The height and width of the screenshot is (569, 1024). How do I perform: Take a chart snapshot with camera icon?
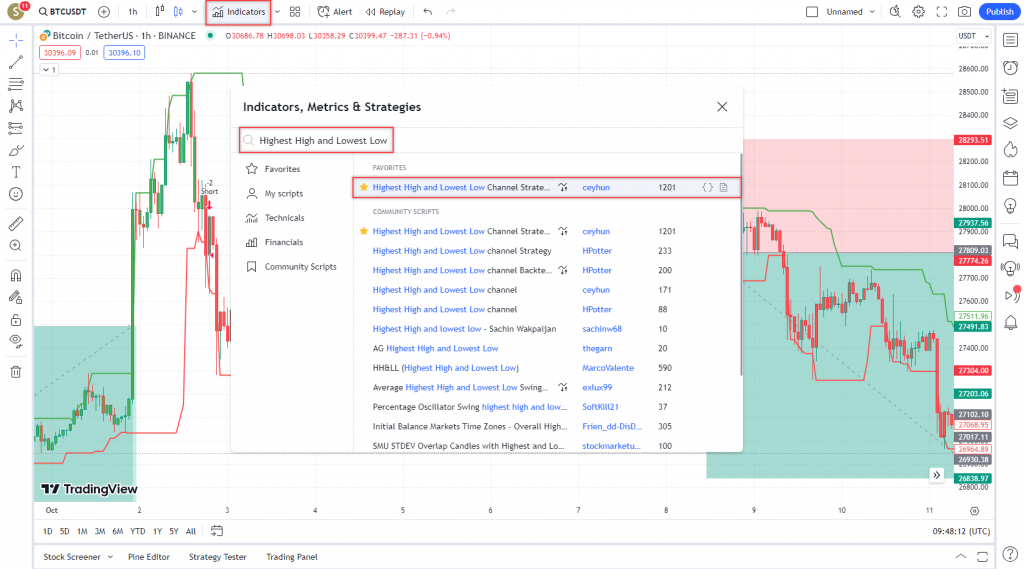[964, 12]
